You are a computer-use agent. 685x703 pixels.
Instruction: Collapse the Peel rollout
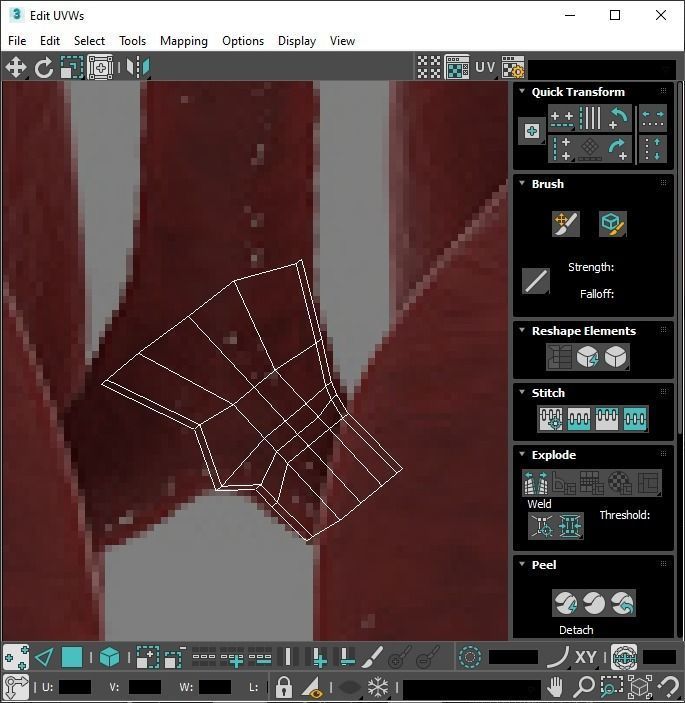(522, 564)
